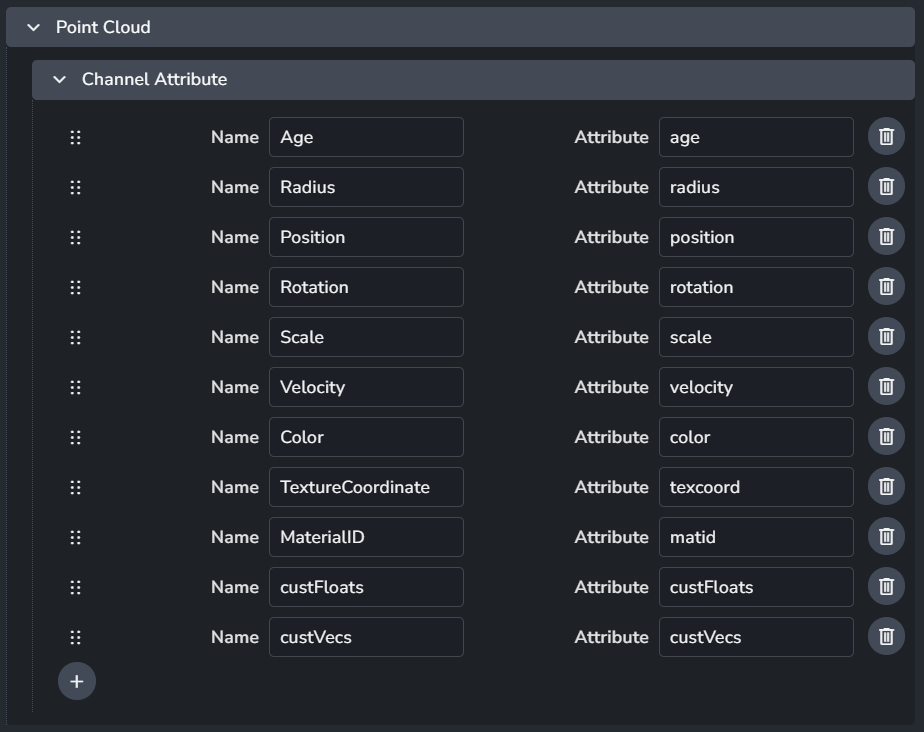Select the Name field showing Rotation
The height and width of the screenshot is (732, 924).
366,287
